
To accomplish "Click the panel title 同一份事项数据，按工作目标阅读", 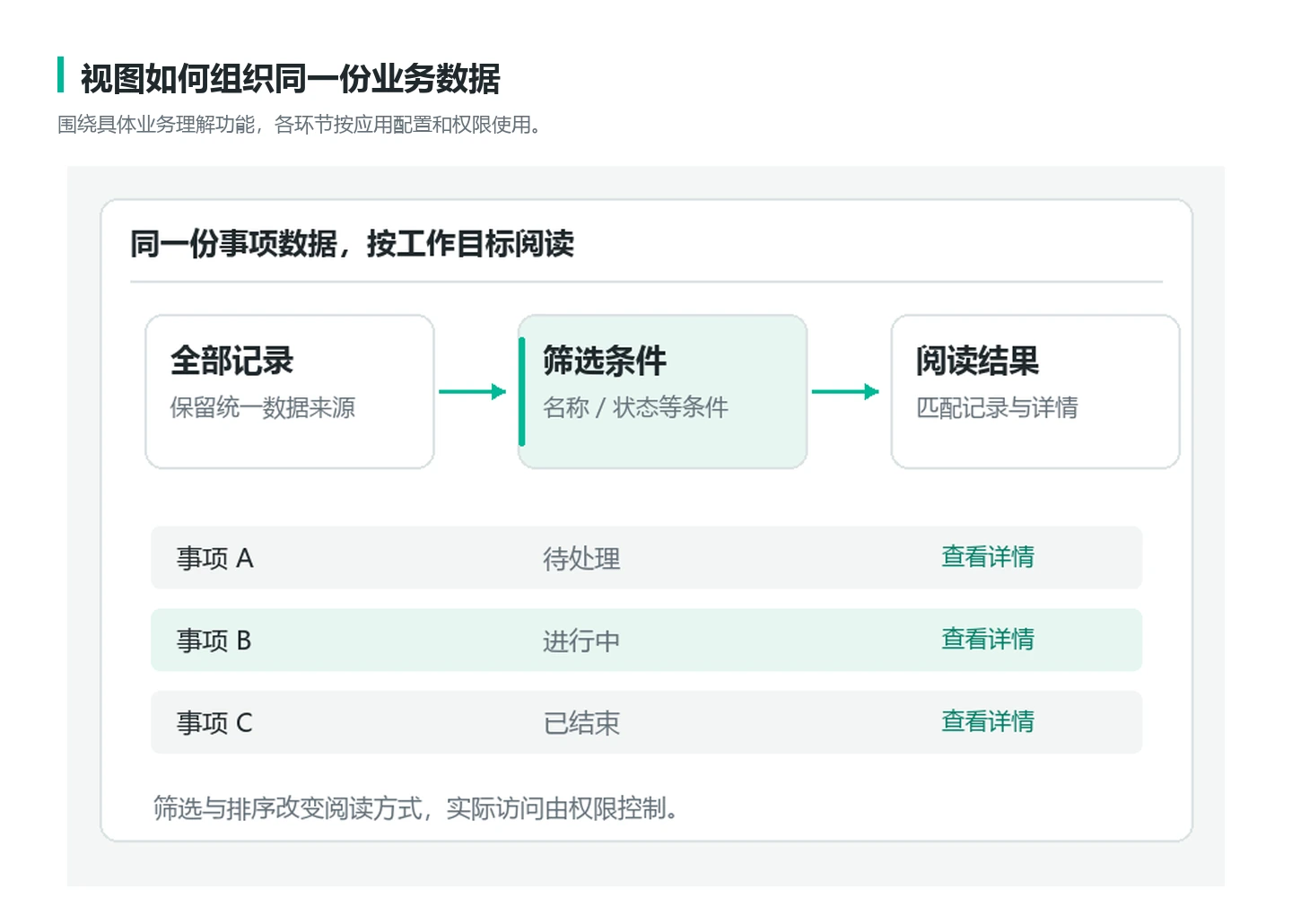I will pyautogui.click(x=352, y=244).
